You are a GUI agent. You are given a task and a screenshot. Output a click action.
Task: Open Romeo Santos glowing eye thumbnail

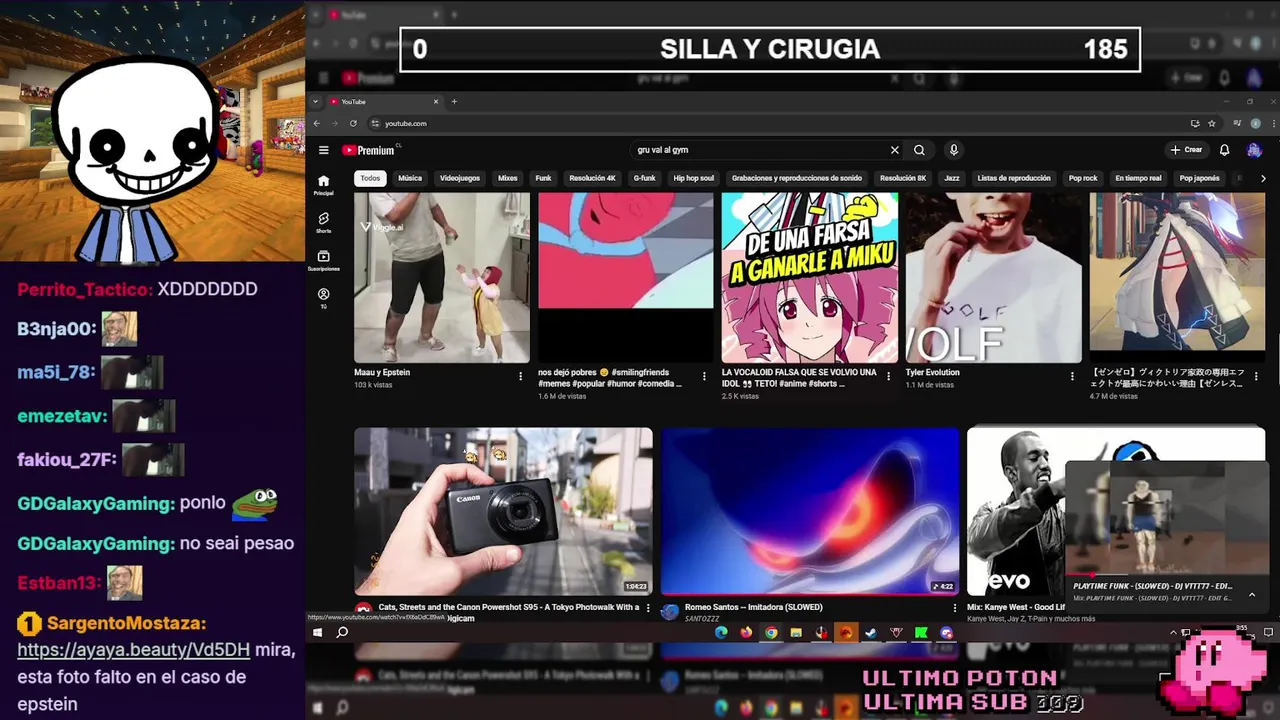tap(810, 511)
